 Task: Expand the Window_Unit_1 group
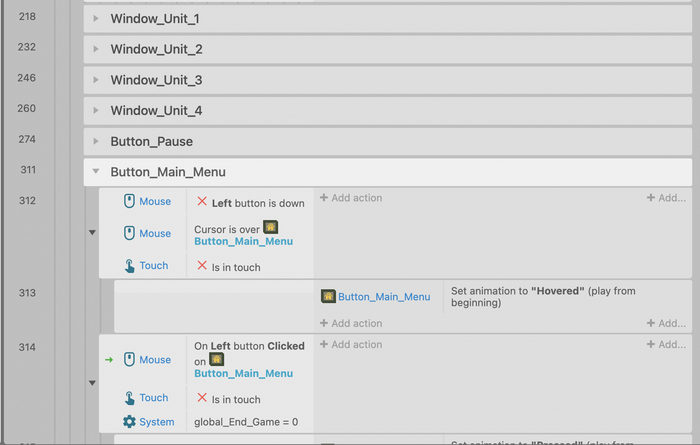point(96,19)
